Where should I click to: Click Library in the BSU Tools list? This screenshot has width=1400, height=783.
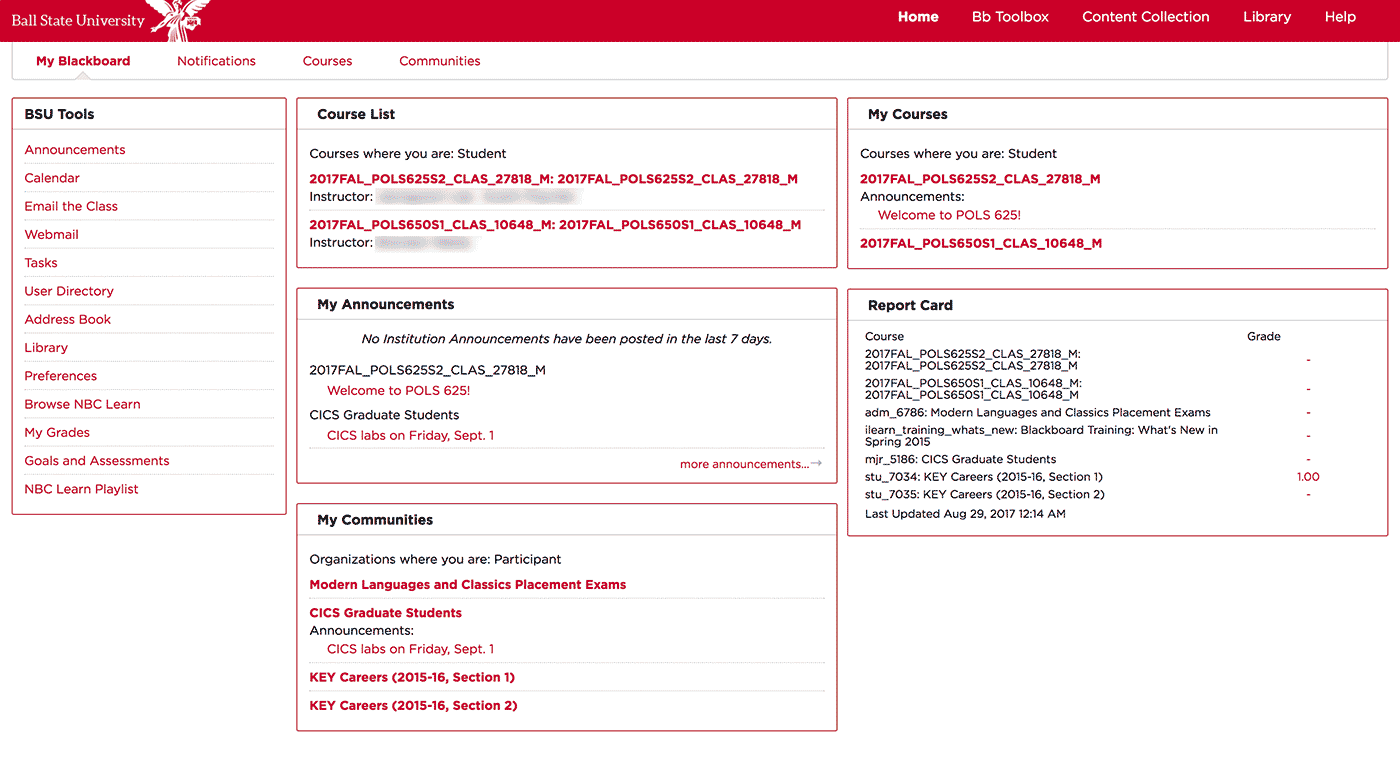tap(46, 348)
